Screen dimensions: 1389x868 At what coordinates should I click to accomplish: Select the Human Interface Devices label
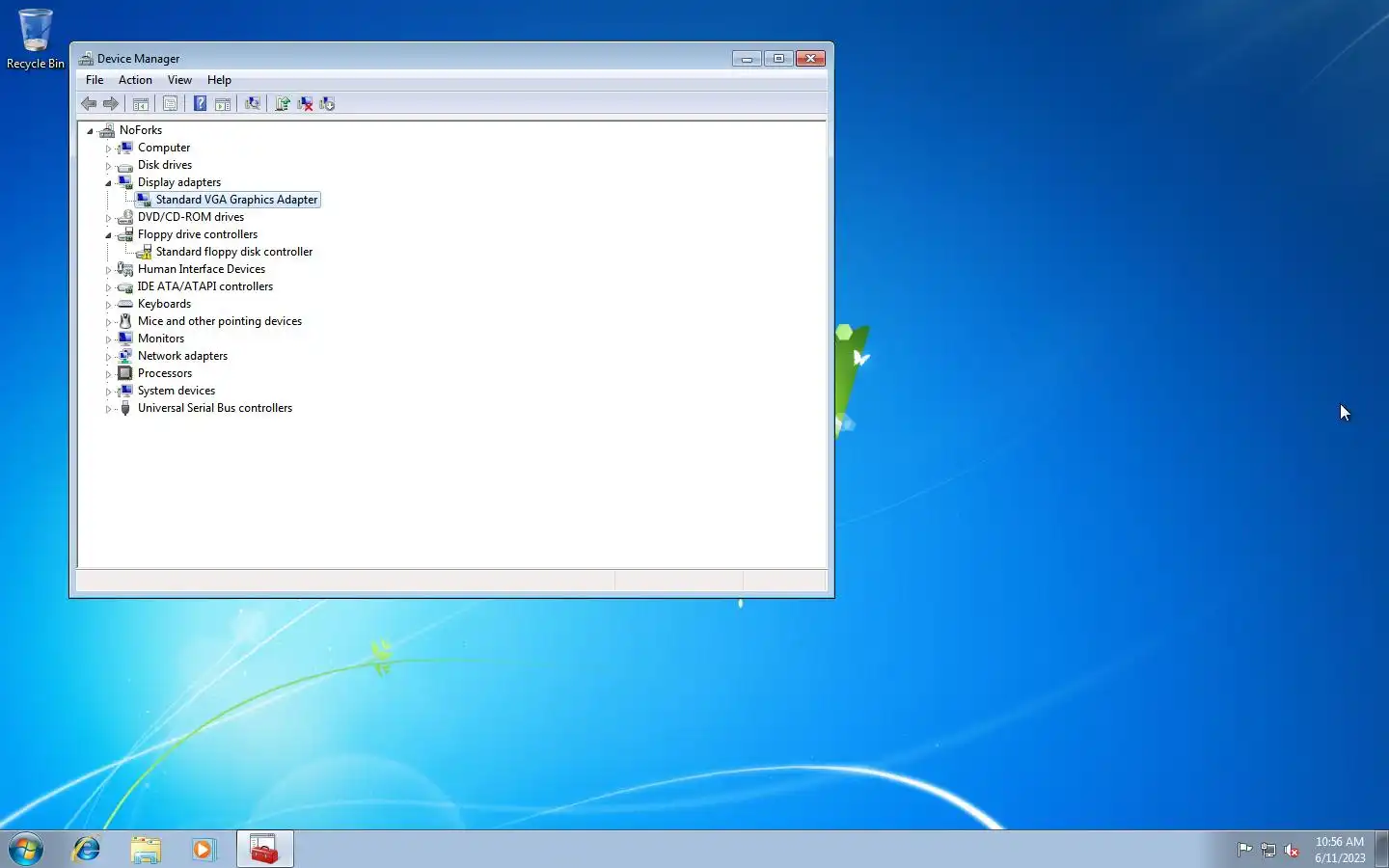202,269
